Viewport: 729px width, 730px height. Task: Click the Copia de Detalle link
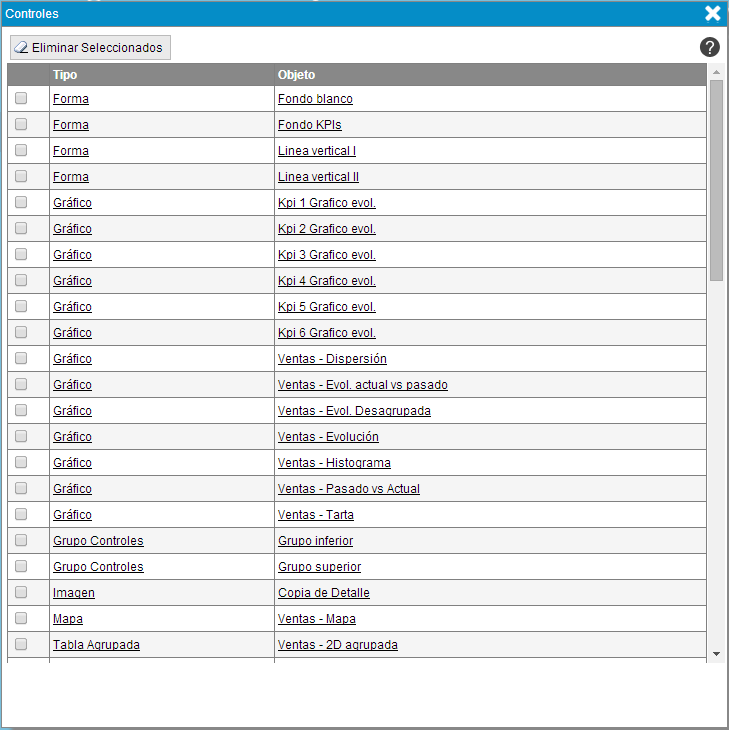point(323,593)
